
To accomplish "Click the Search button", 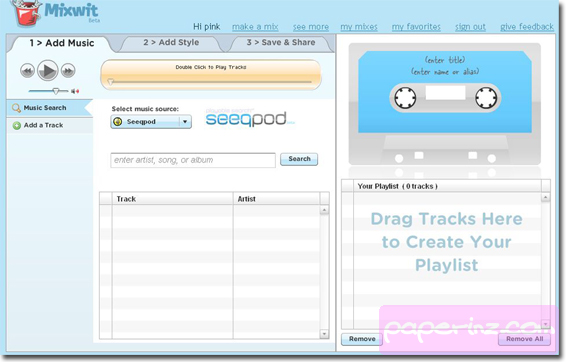I will coord(299,159).
